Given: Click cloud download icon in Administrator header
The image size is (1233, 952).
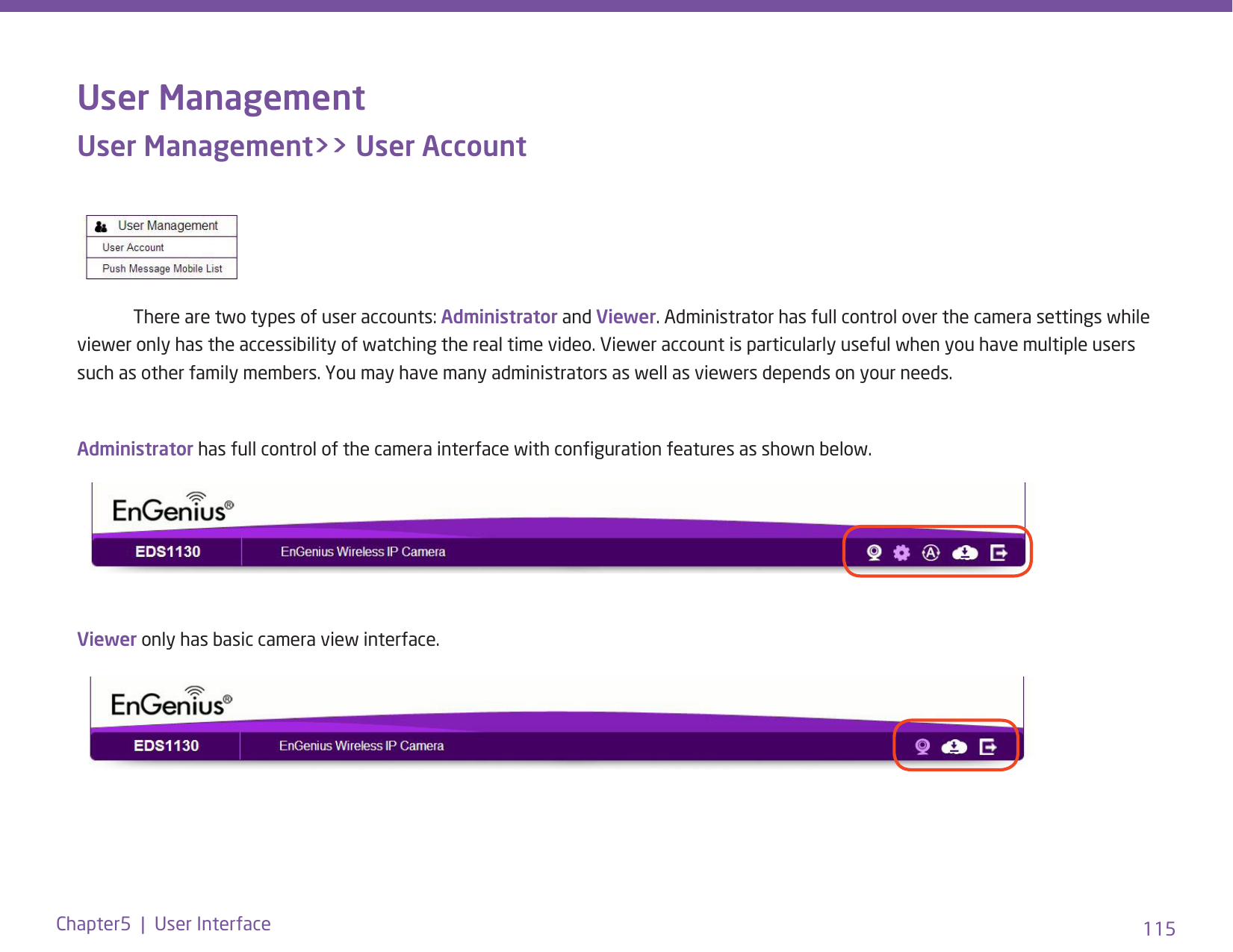Looking at the screenshot, I should tap(965, 553).
